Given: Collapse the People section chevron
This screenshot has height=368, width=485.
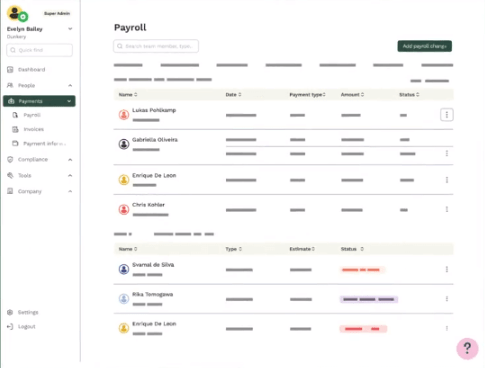Looking at the screenshot, I should point(70,85).
